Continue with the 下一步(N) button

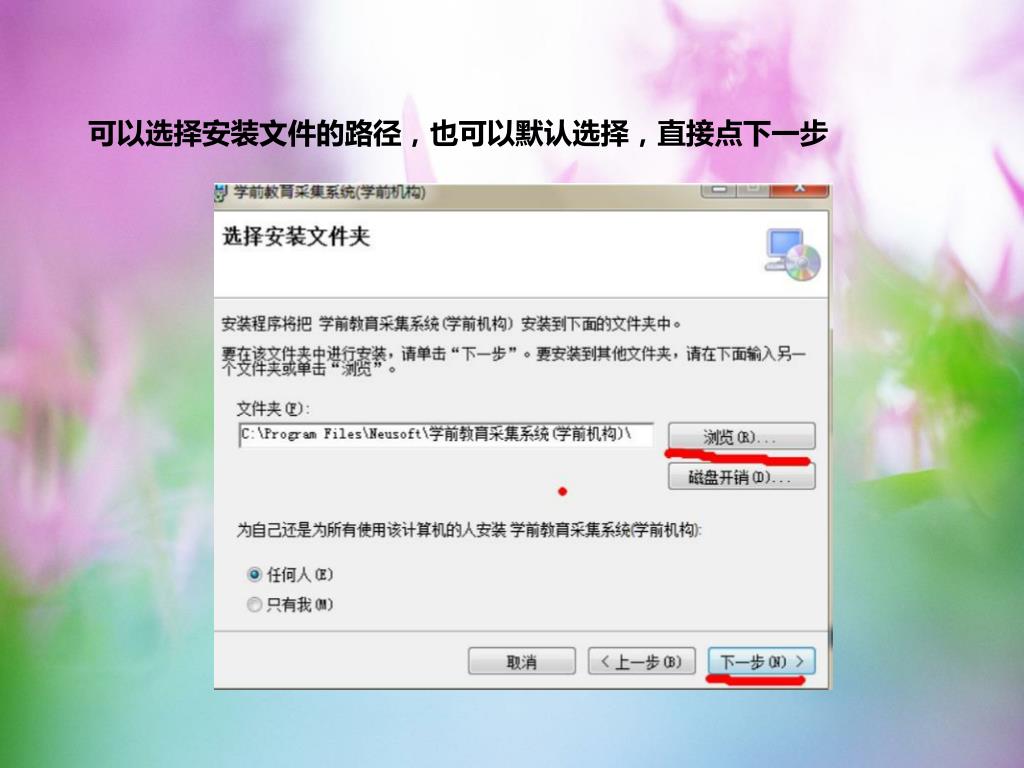click(x=761, y=662)
